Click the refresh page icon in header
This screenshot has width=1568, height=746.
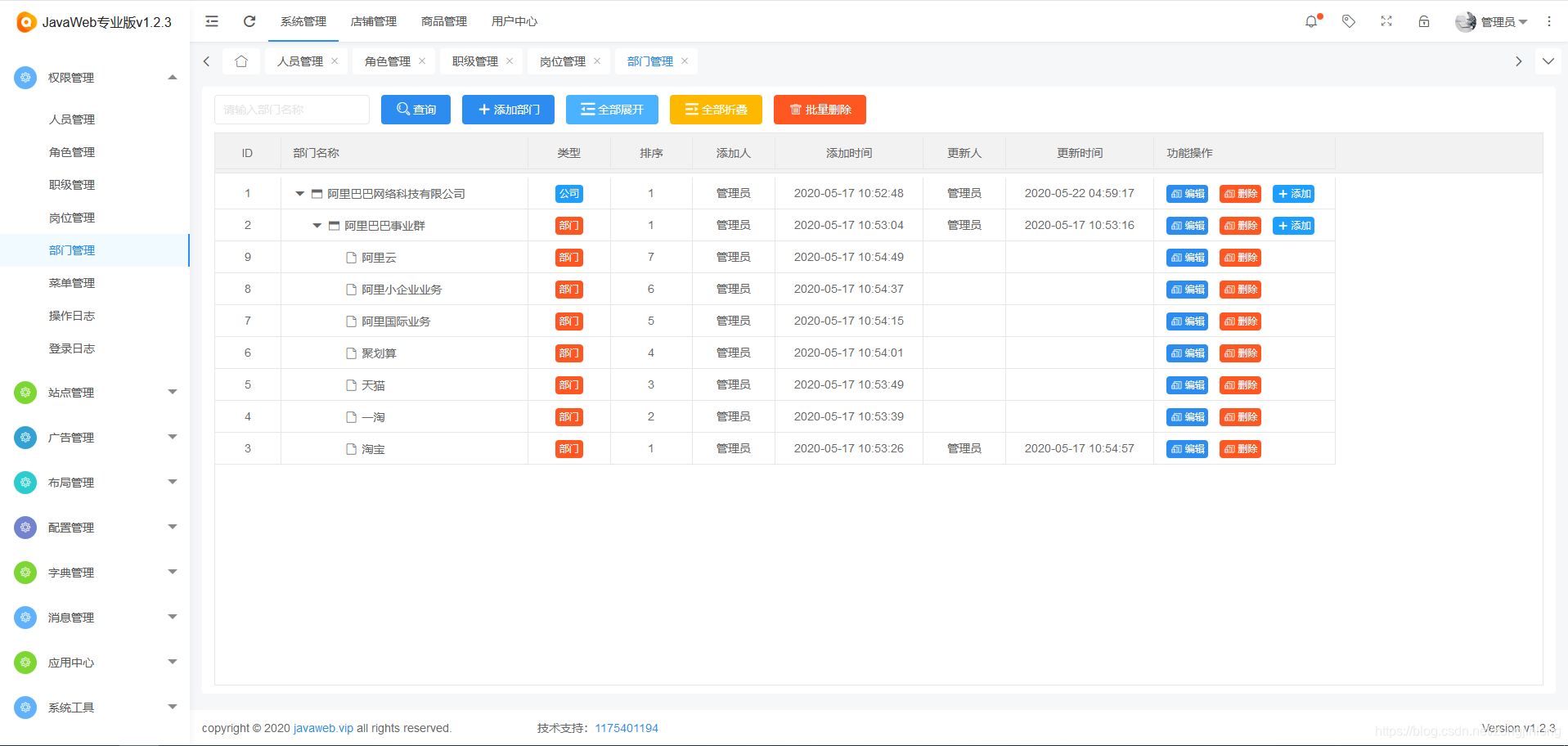coord(249,21)
